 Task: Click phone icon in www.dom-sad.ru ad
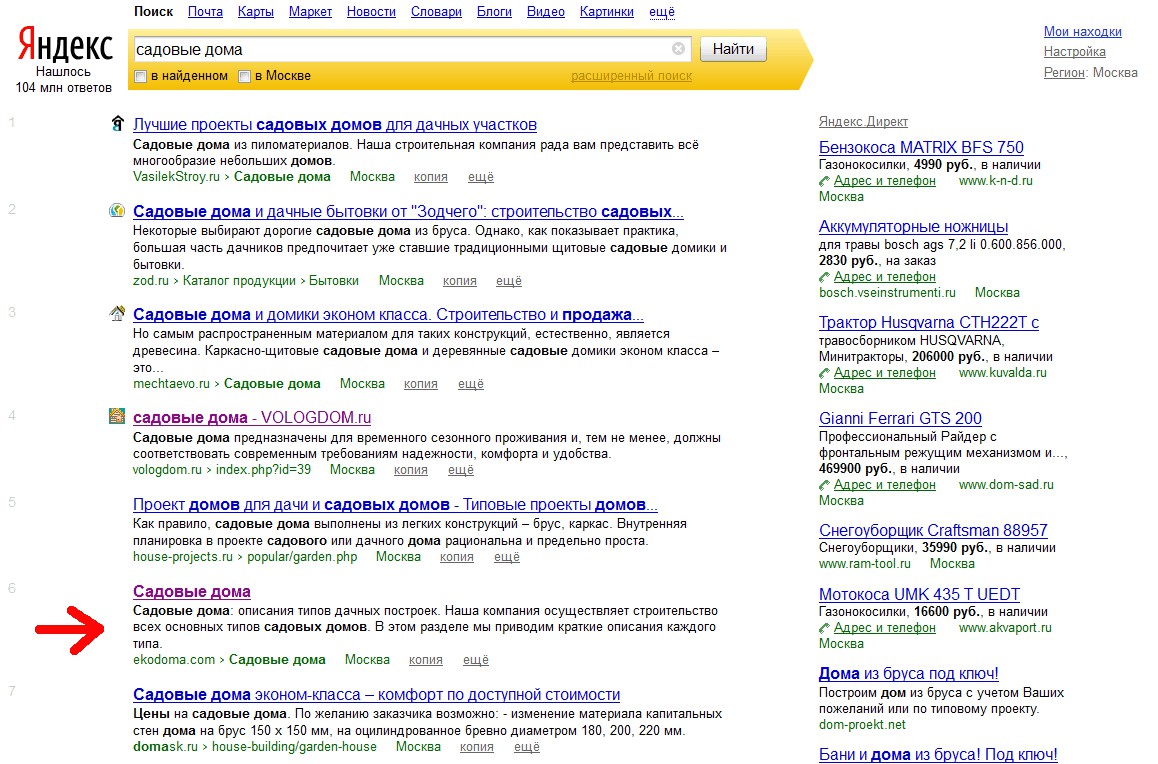824,486
